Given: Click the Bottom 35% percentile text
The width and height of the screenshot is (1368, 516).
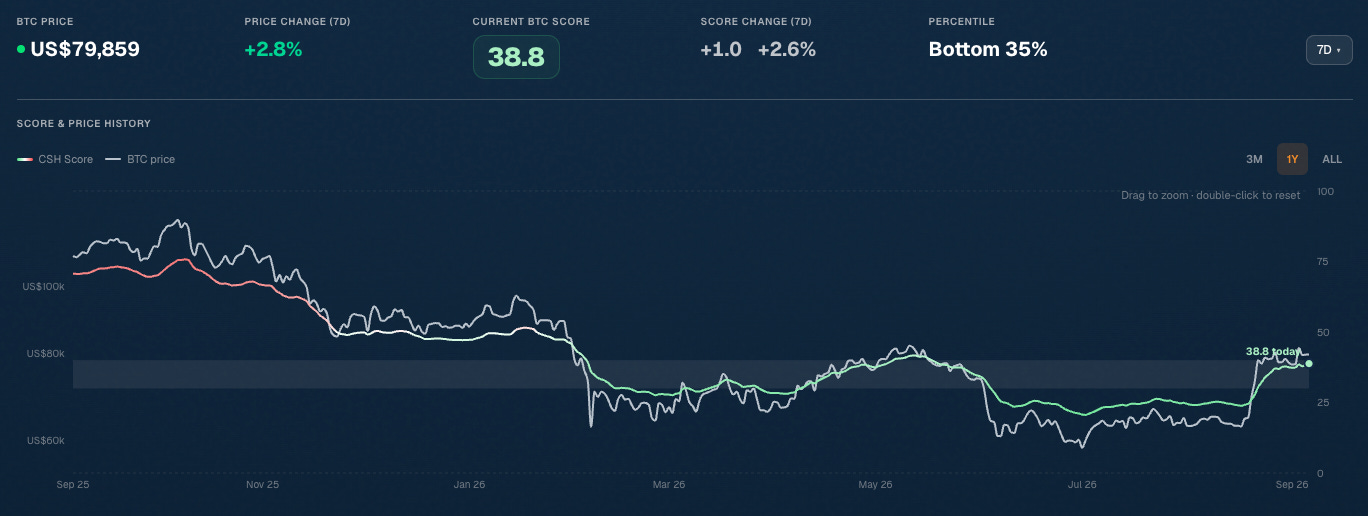Looking at the screenshot, I should (988, 49).
